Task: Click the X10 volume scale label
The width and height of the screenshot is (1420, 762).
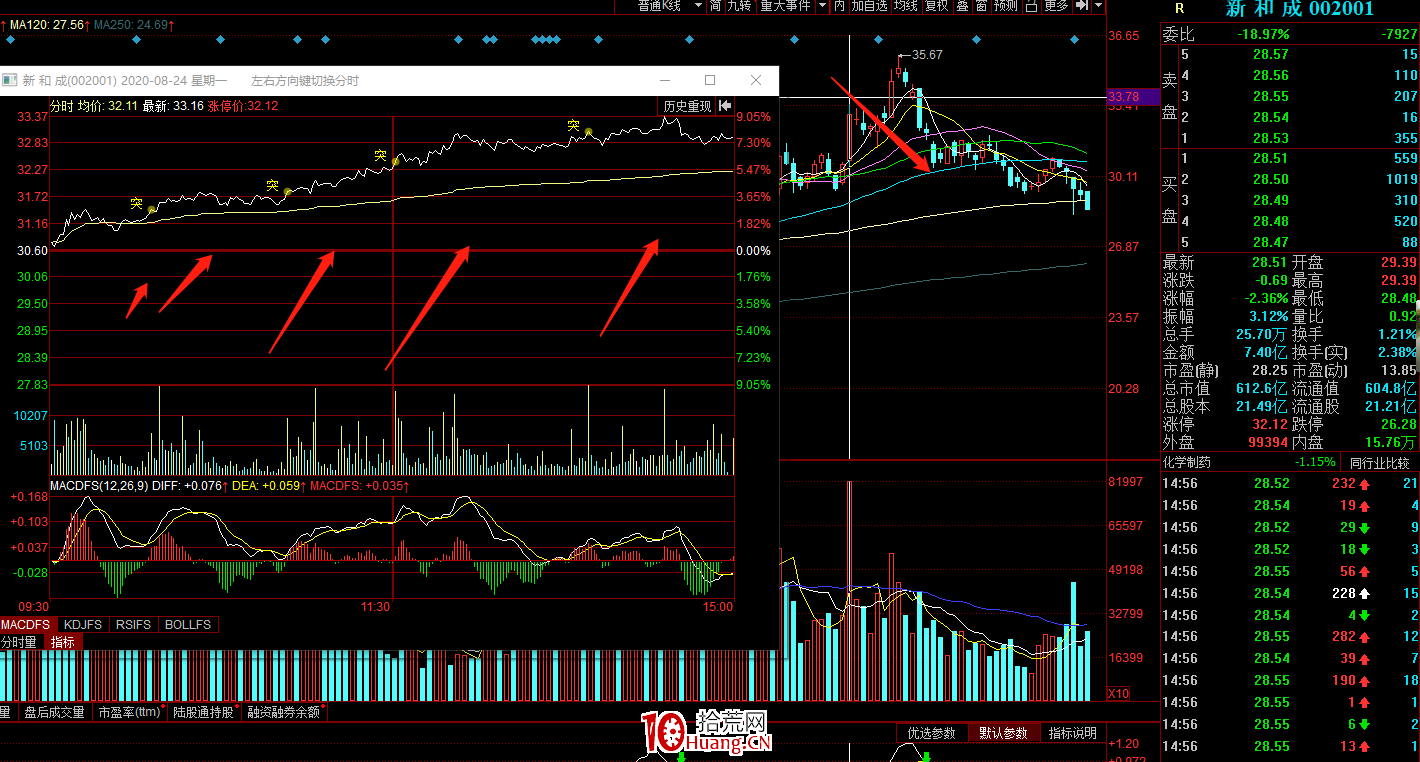Action: [x=1119, y=694]
